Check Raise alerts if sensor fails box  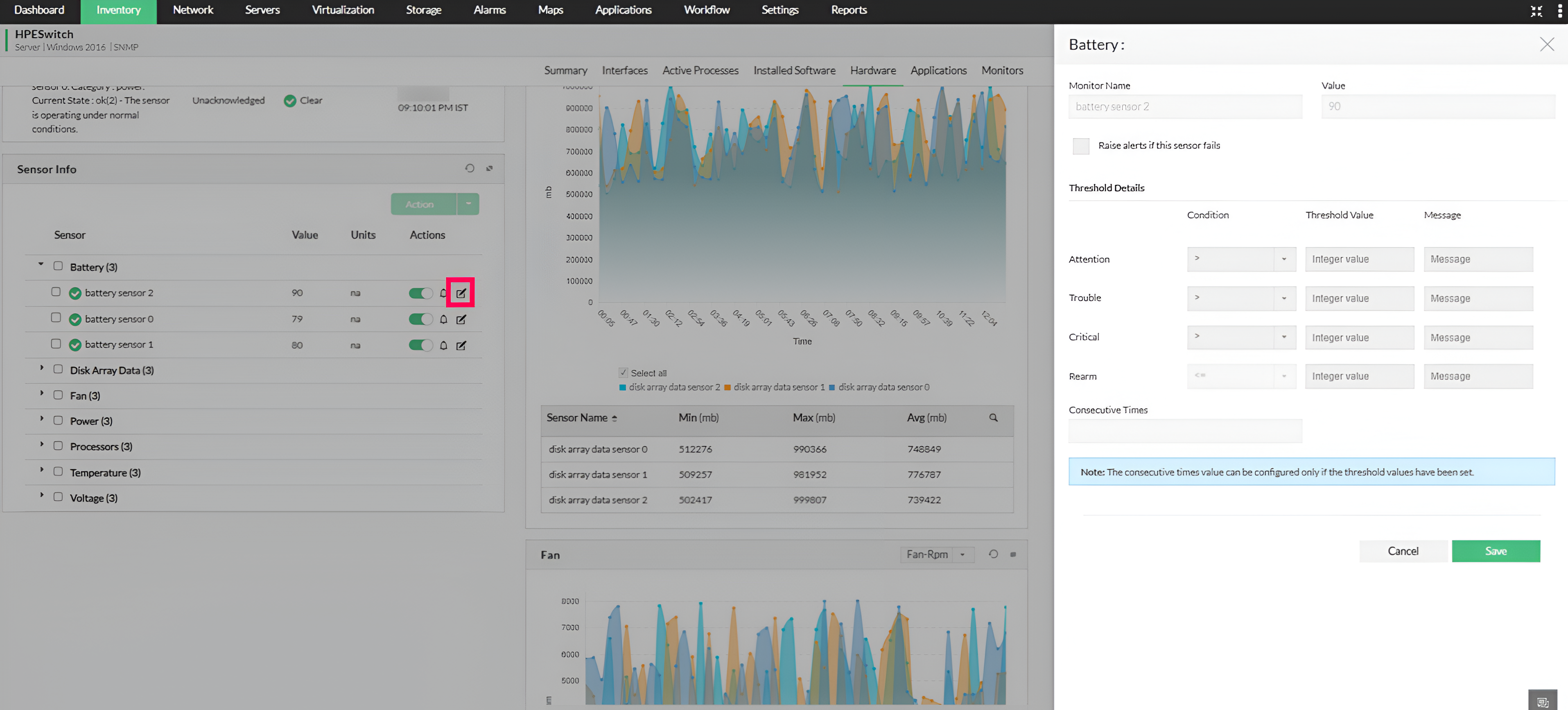[1080, 146]
